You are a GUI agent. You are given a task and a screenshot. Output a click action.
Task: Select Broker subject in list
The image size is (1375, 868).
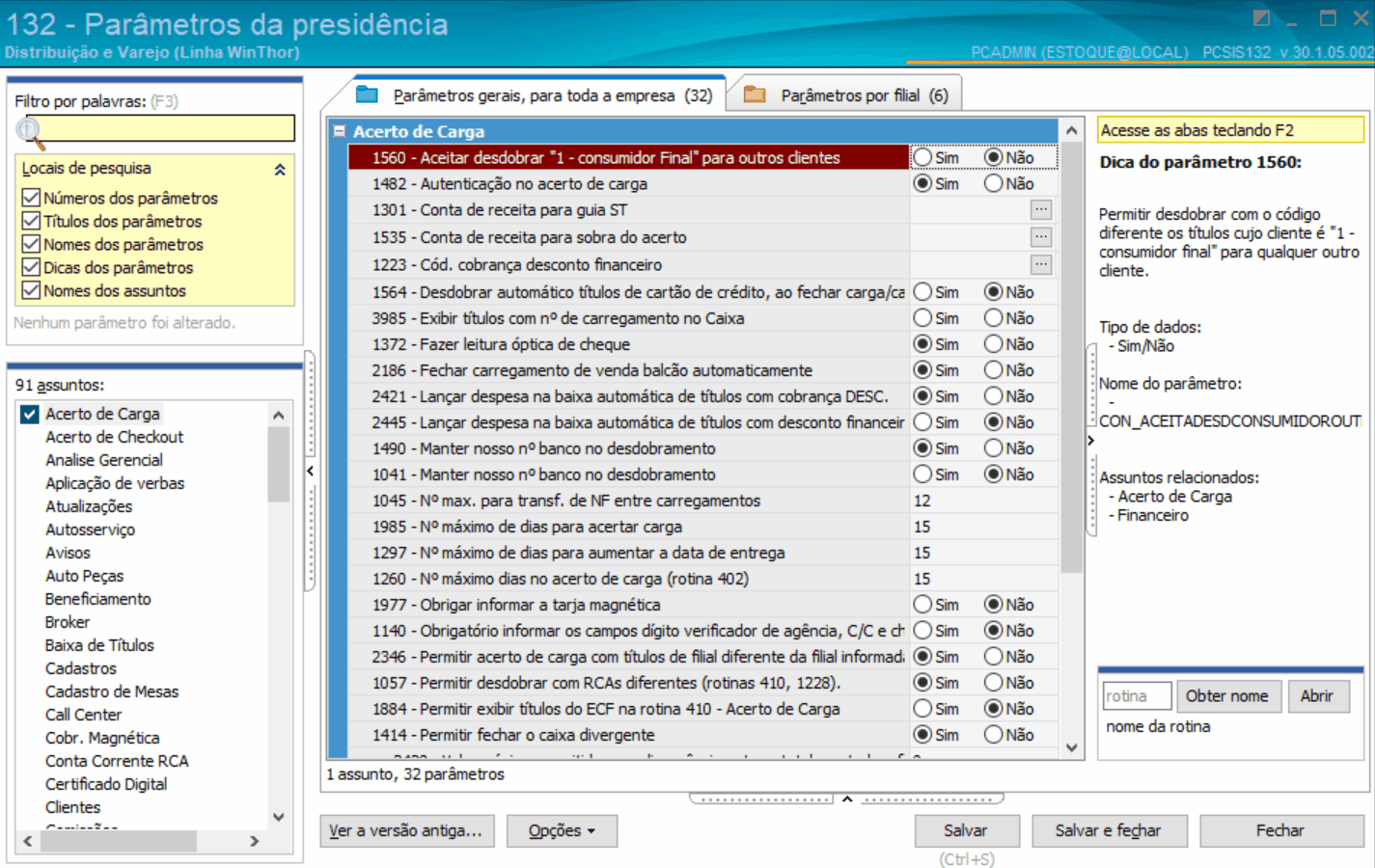click(68, 622)
